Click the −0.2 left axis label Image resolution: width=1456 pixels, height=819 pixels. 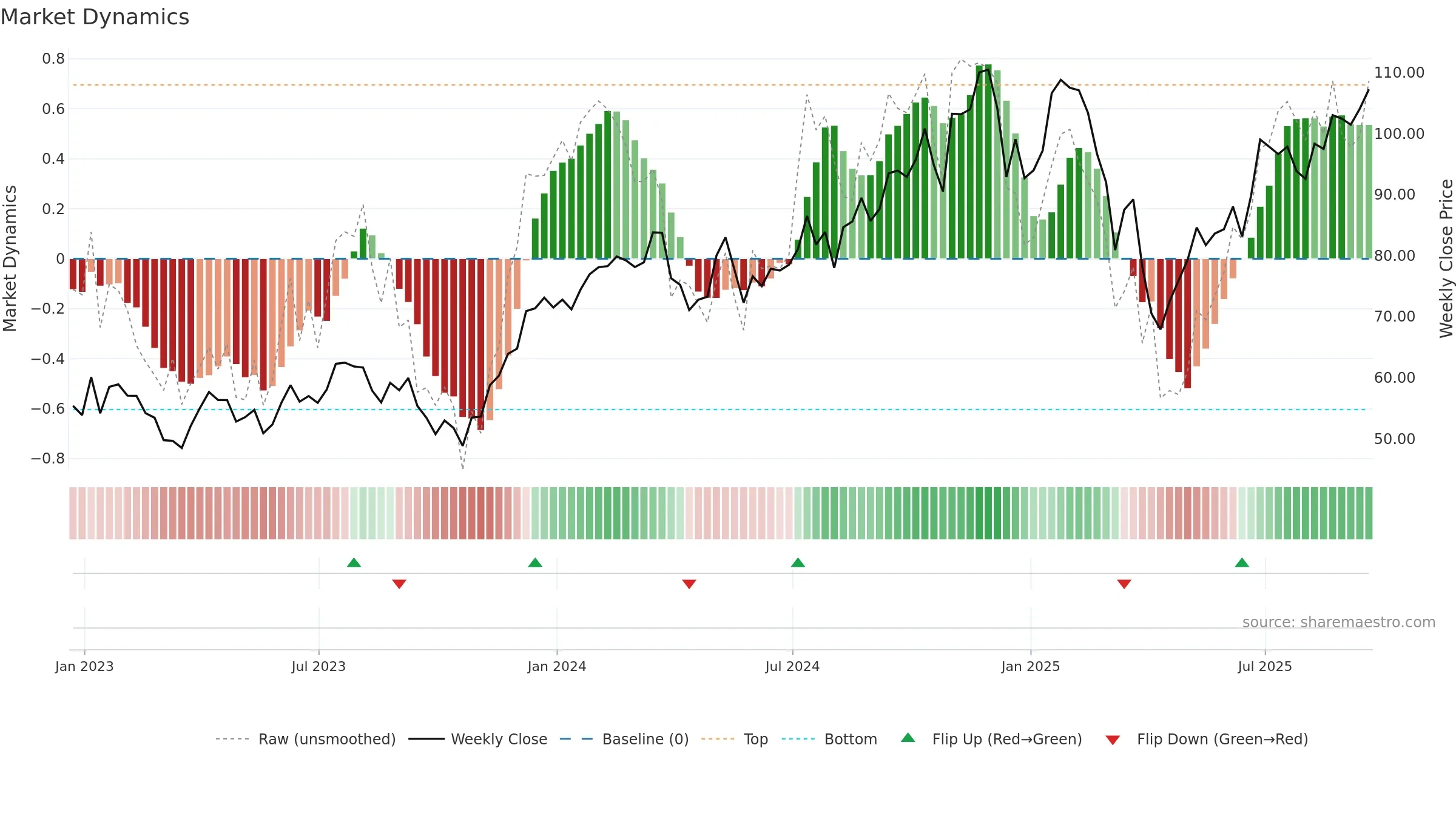coord(48,309)
